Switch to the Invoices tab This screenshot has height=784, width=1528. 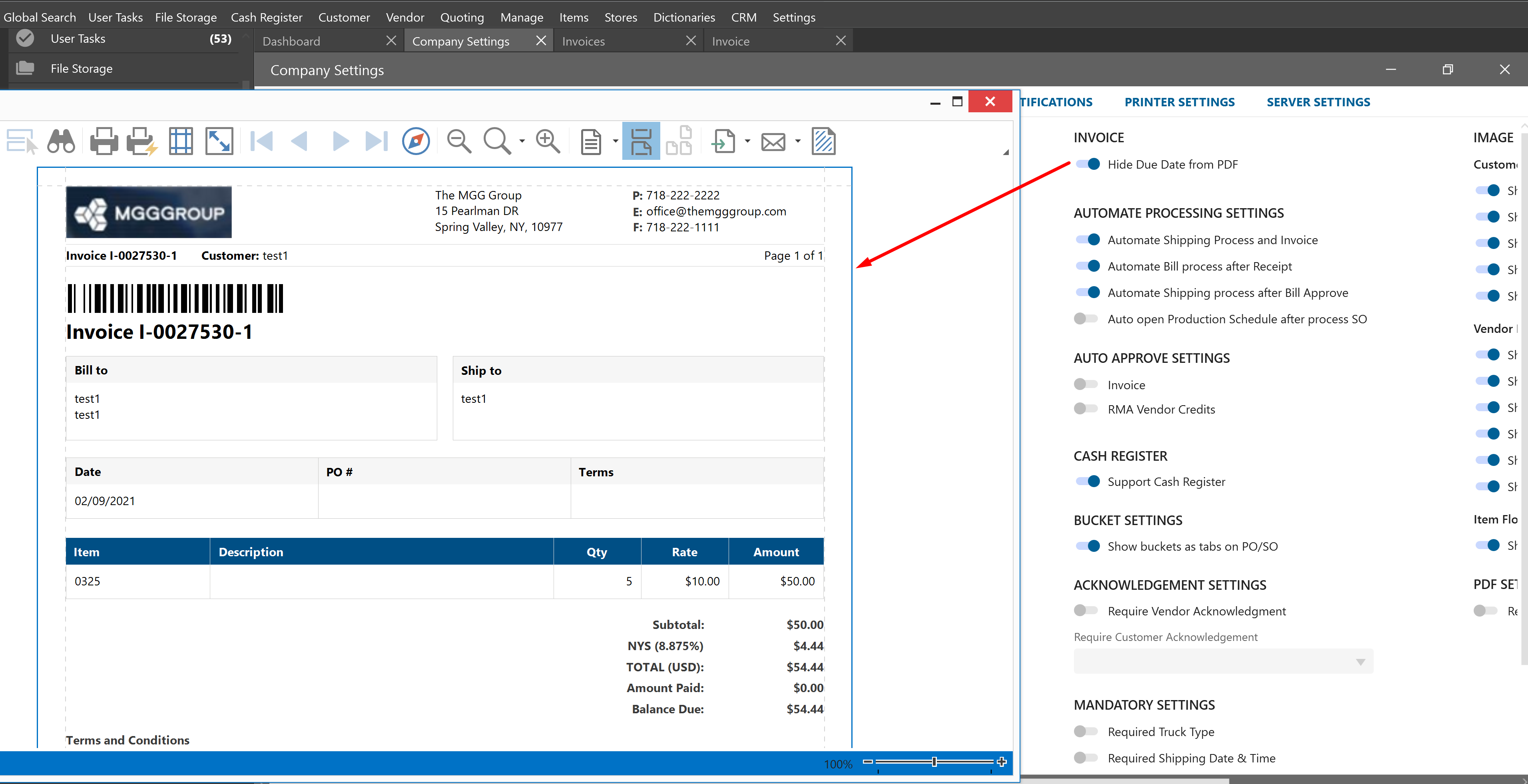583,41
